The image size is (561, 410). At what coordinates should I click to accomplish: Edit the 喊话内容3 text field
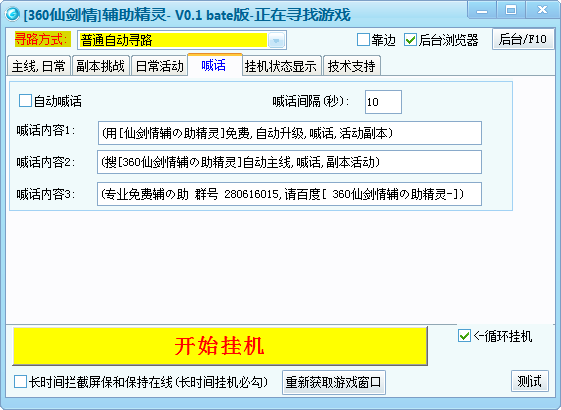point(289,194)
